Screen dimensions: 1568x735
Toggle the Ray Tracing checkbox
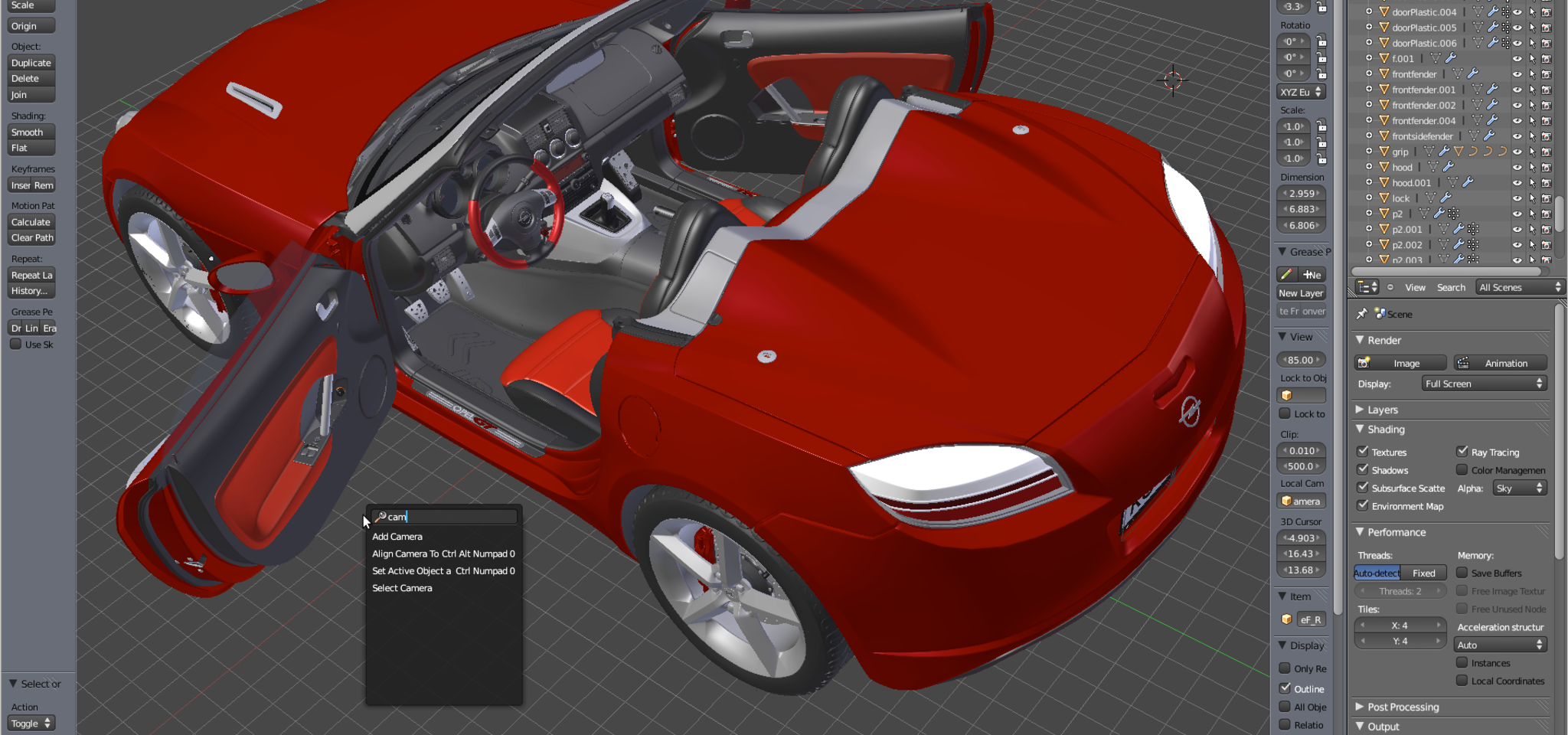1462,452
